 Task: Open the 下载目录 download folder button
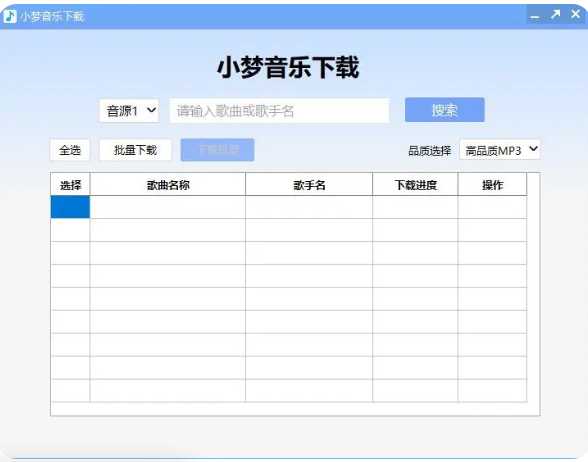pos(218,150)
